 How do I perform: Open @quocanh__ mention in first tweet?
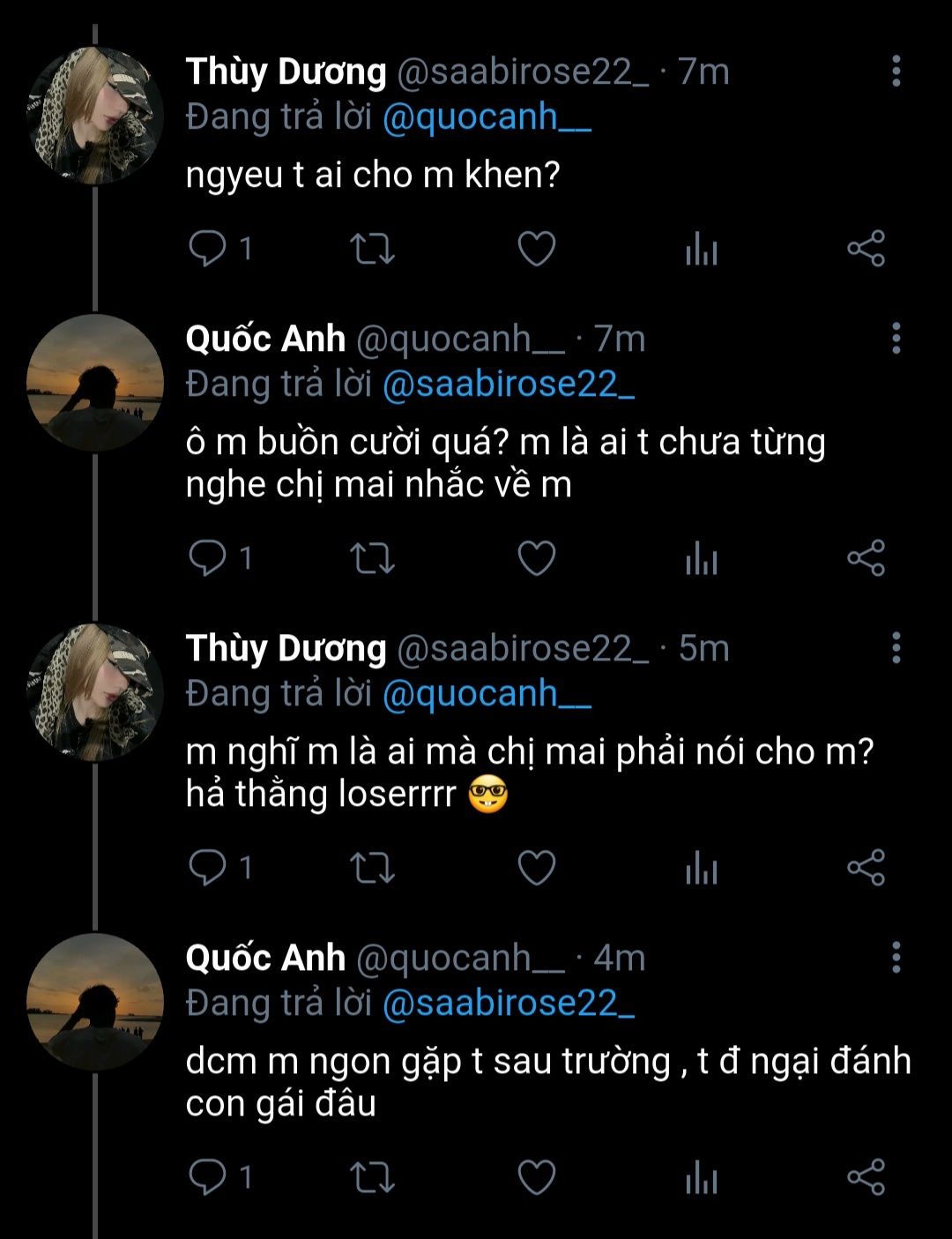pos(486,117)
